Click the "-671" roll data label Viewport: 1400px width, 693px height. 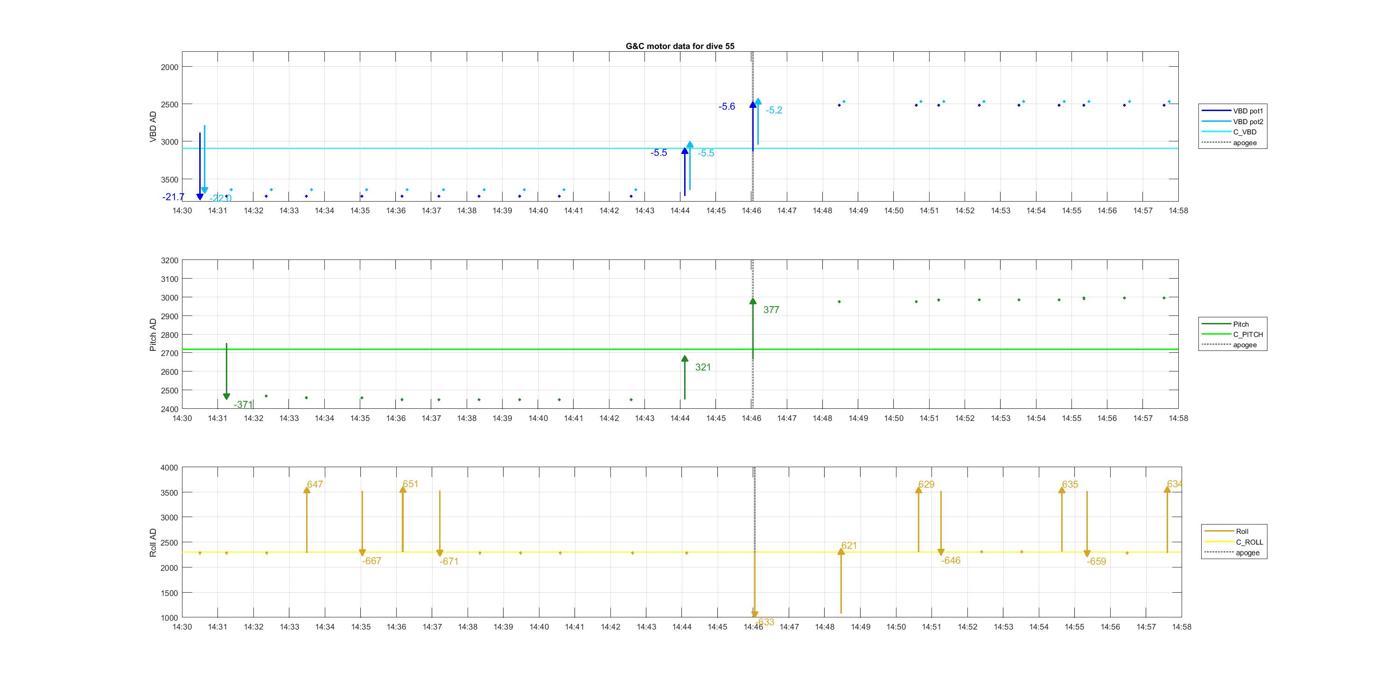click(449, 562)
